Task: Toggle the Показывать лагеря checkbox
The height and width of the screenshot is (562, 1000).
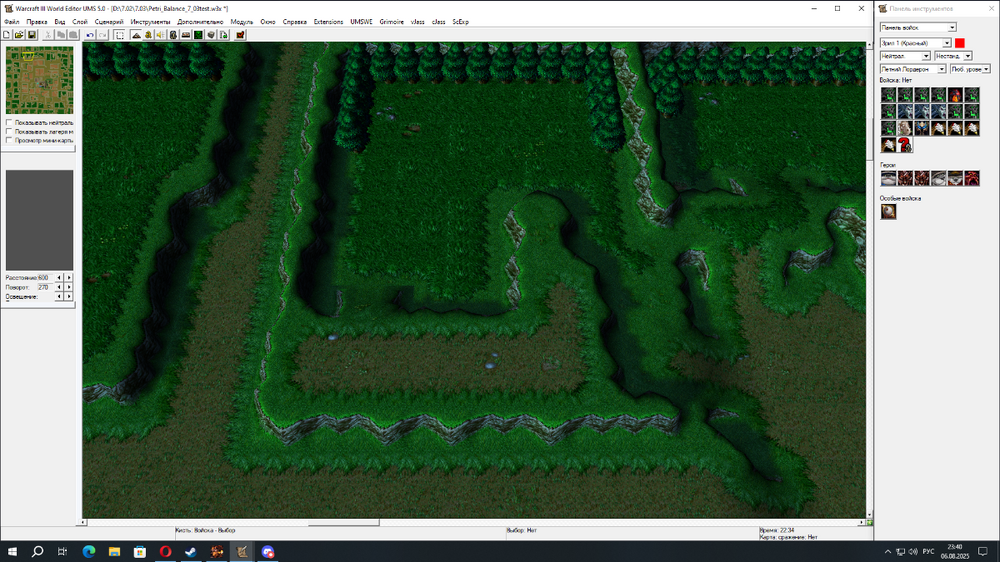Action: 10,132
